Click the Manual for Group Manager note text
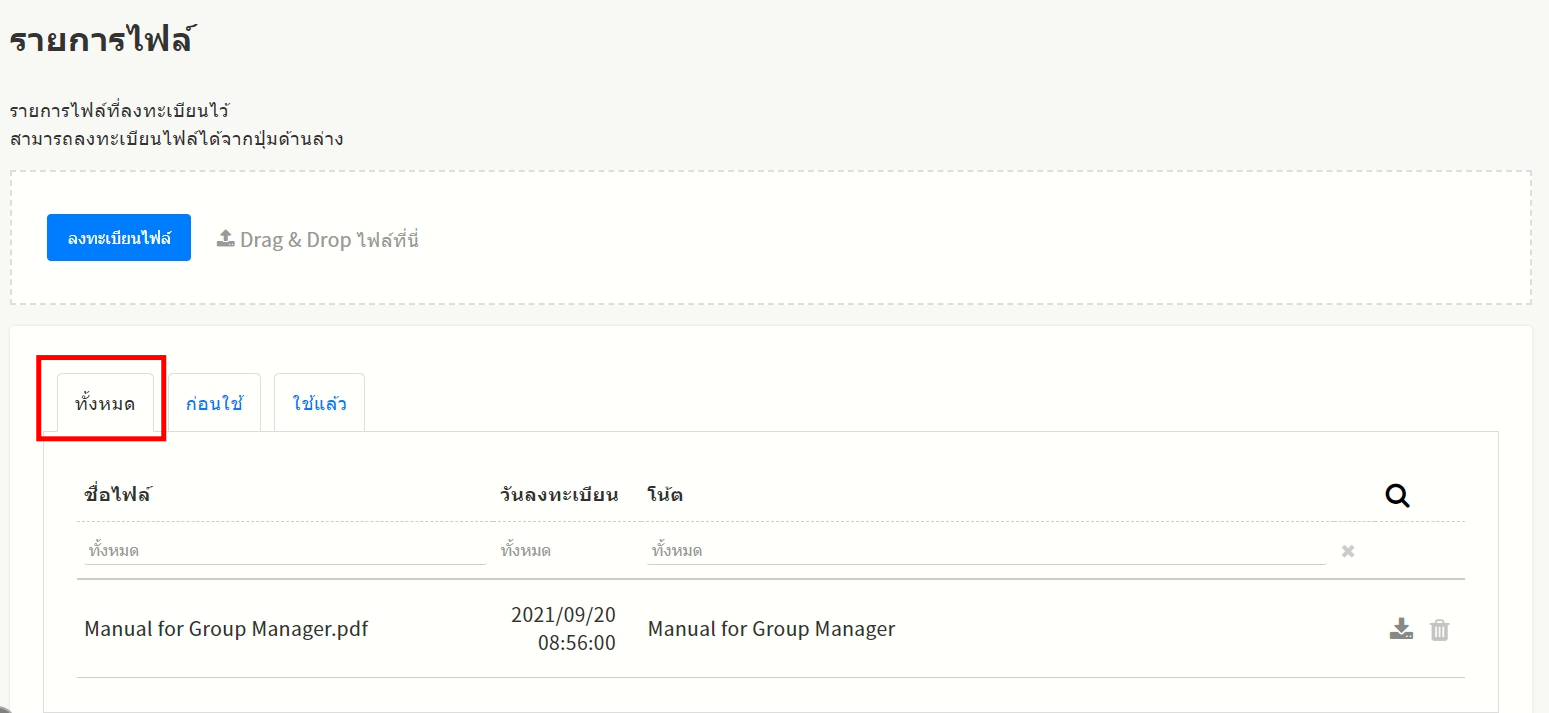 click(771, 629)
